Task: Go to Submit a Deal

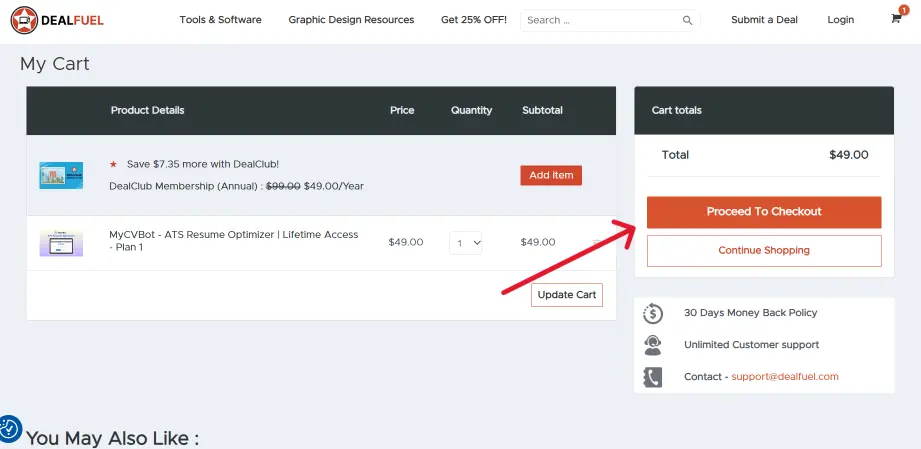Action: 764,19
